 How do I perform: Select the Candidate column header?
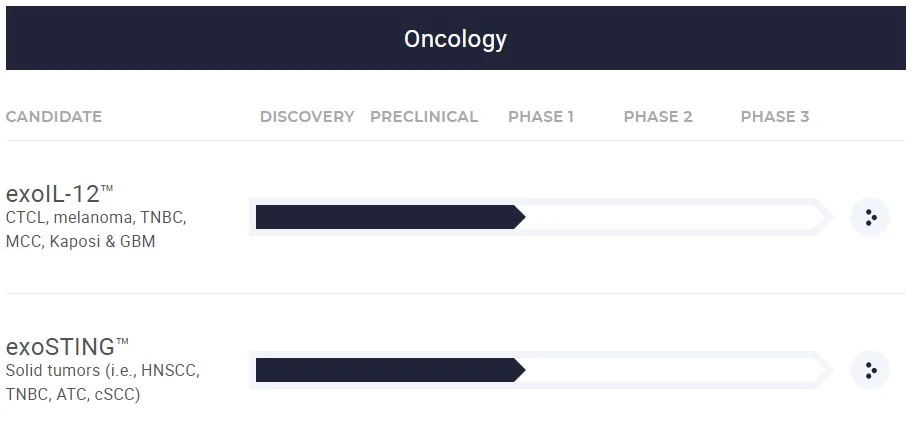(x=54, y=117)
